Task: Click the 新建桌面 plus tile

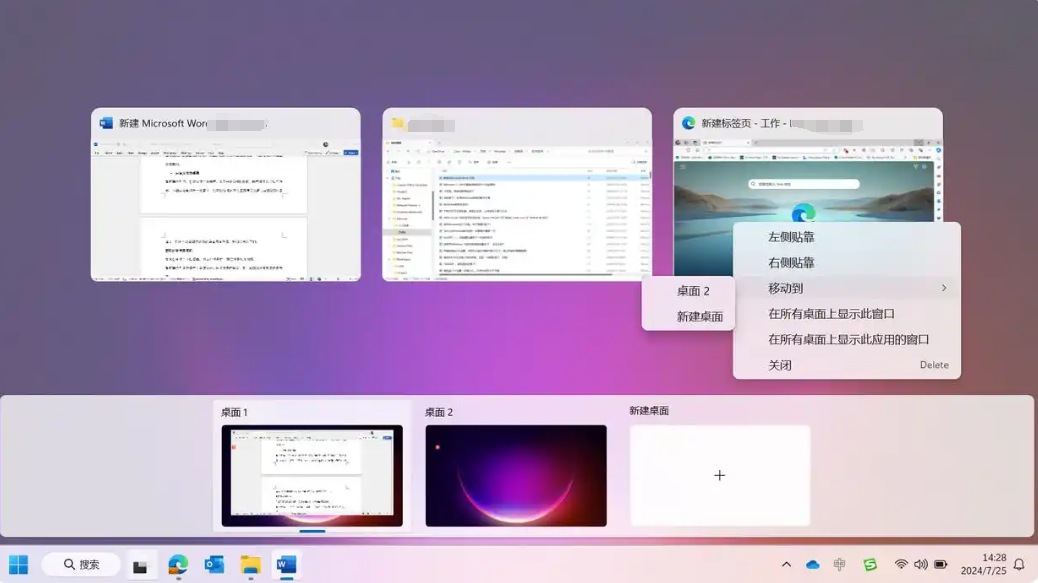Action: (719, 476)
